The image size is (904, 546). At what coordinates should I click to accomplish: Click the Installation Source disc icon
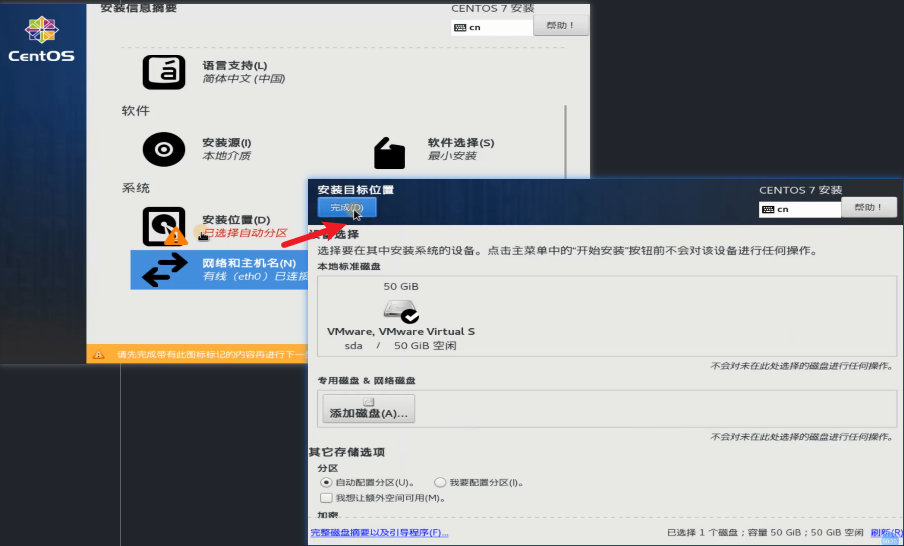tap(164, 149)
